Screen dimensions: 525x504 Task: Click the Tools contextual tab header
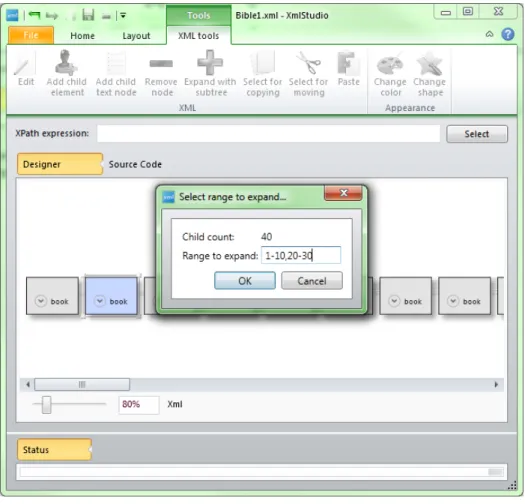click(x=199, y=15)
